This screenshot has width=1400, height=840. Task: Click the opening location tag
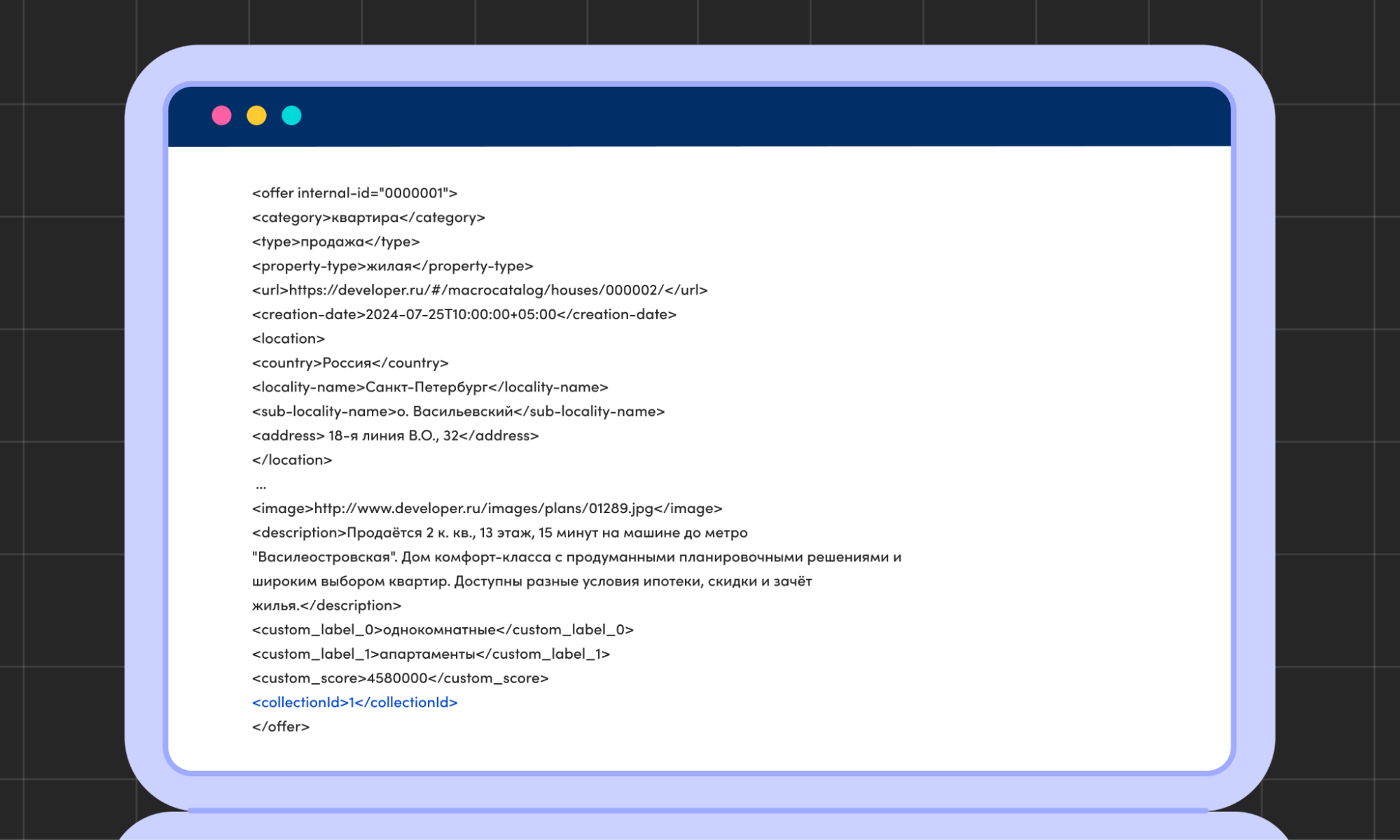(289, 339)
